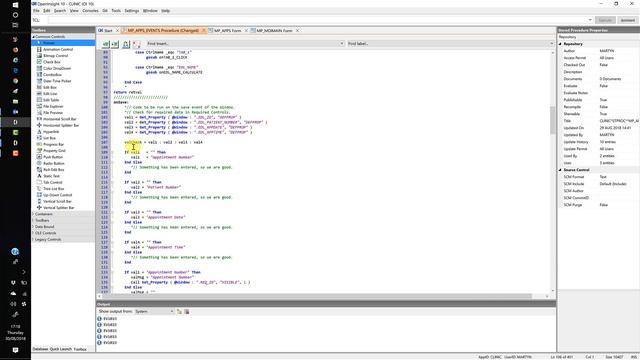
Task: Open the Windows Start button
Action: click(x=15, y=4)
